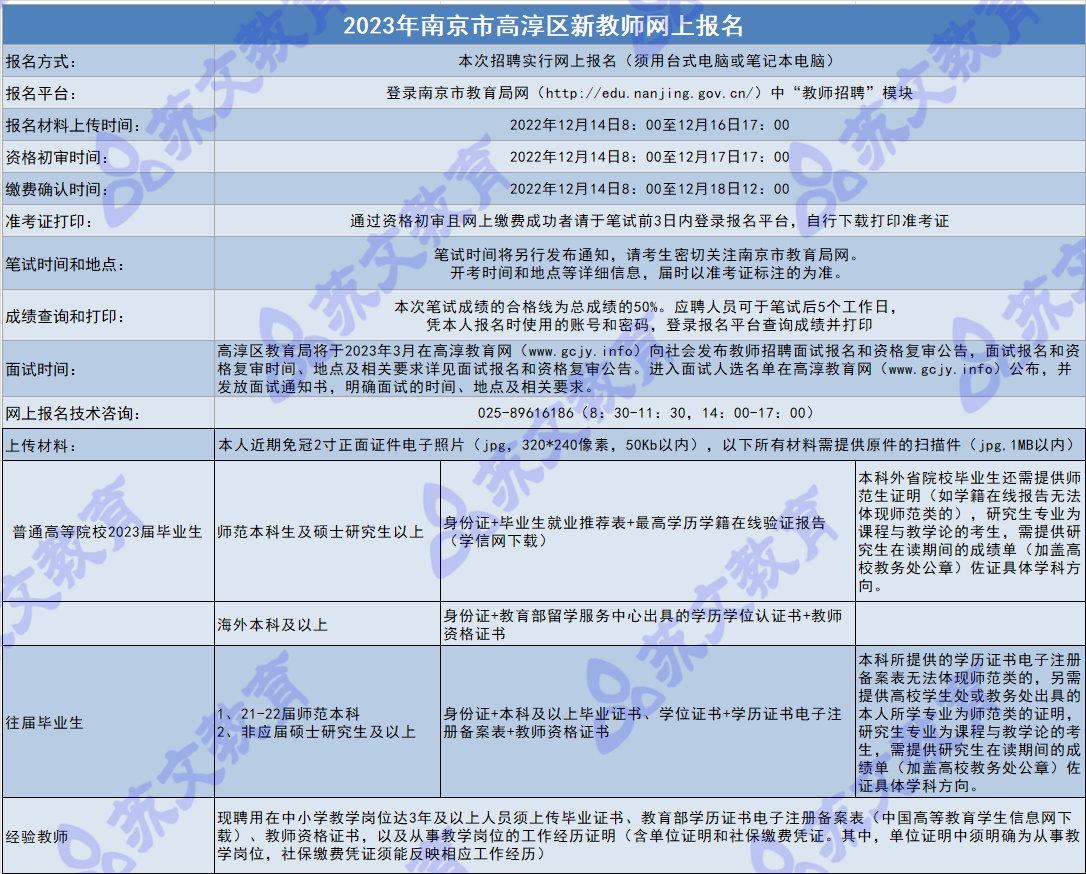Select the "报名材料上传时间:" label
The width and height of the screenshot is (1086, 874).
point(73,125)
